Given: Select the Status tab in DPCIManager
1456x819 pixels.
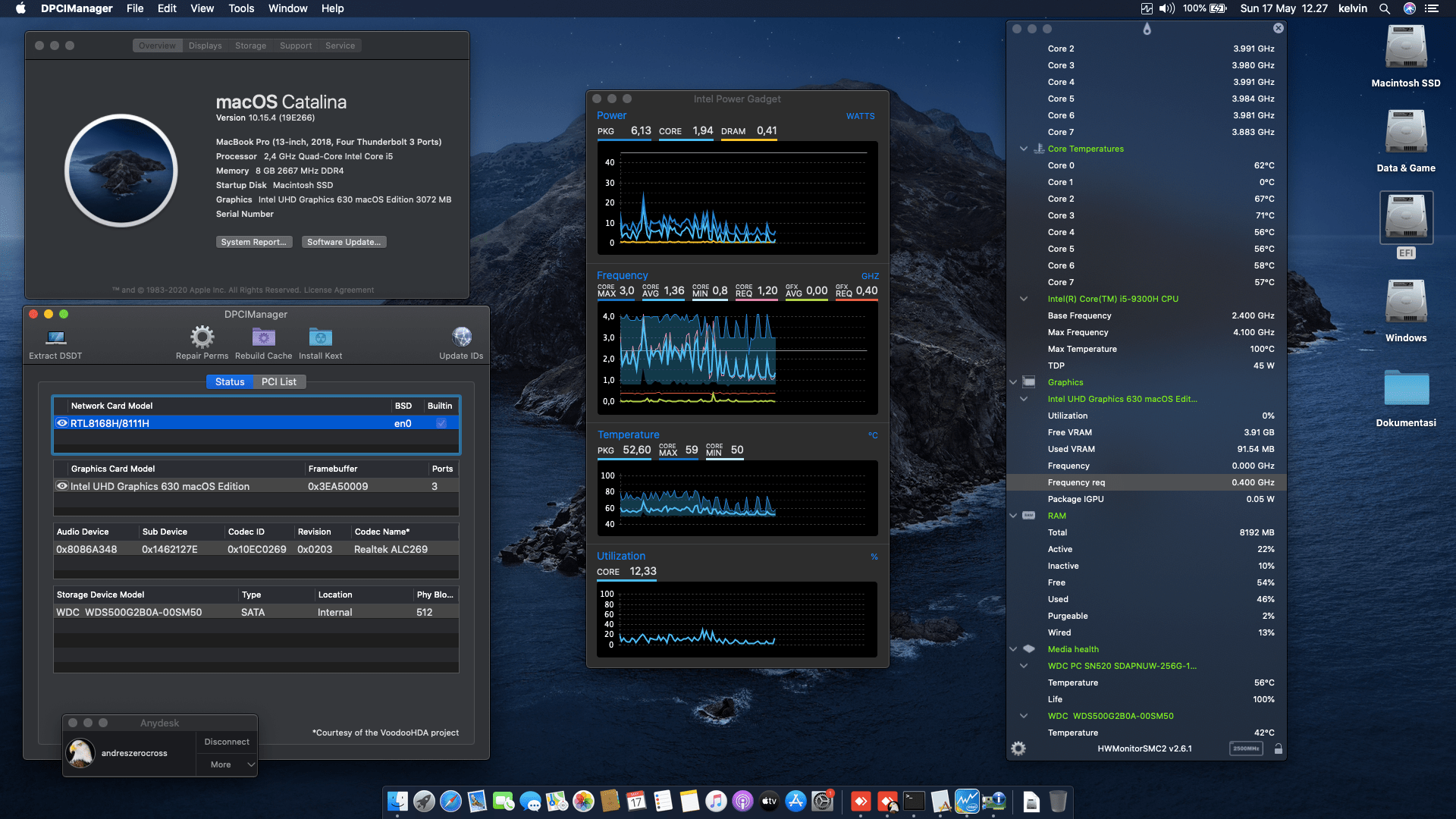Looking at the screenshot, I should point(230,381).
